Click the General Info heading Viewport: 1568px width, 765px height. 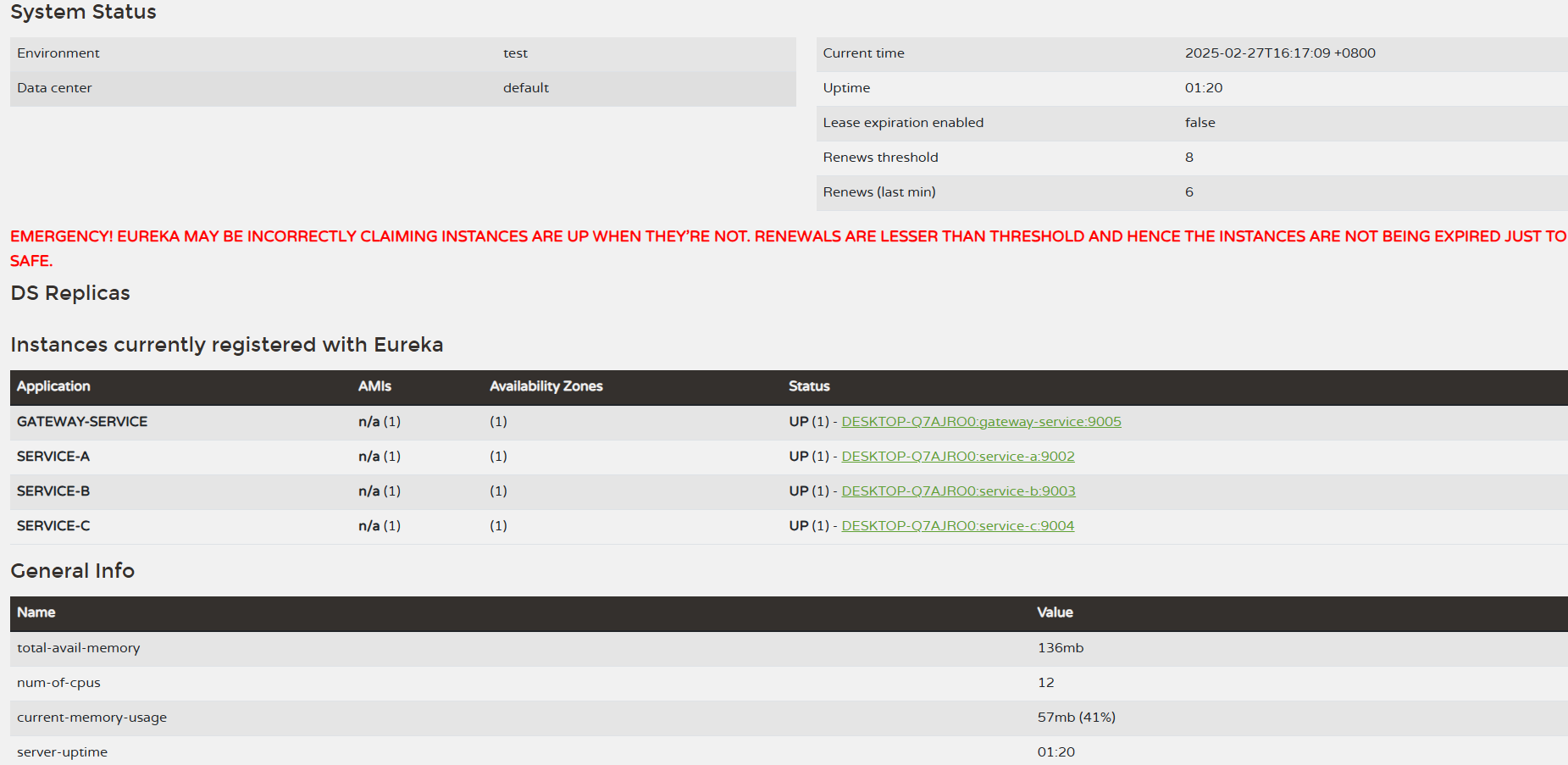click(x=73, y=571)
